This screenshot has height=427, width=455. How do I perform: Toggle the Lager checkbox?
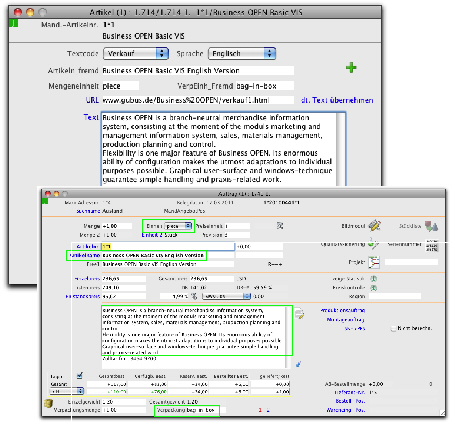(x=79, y=376)
